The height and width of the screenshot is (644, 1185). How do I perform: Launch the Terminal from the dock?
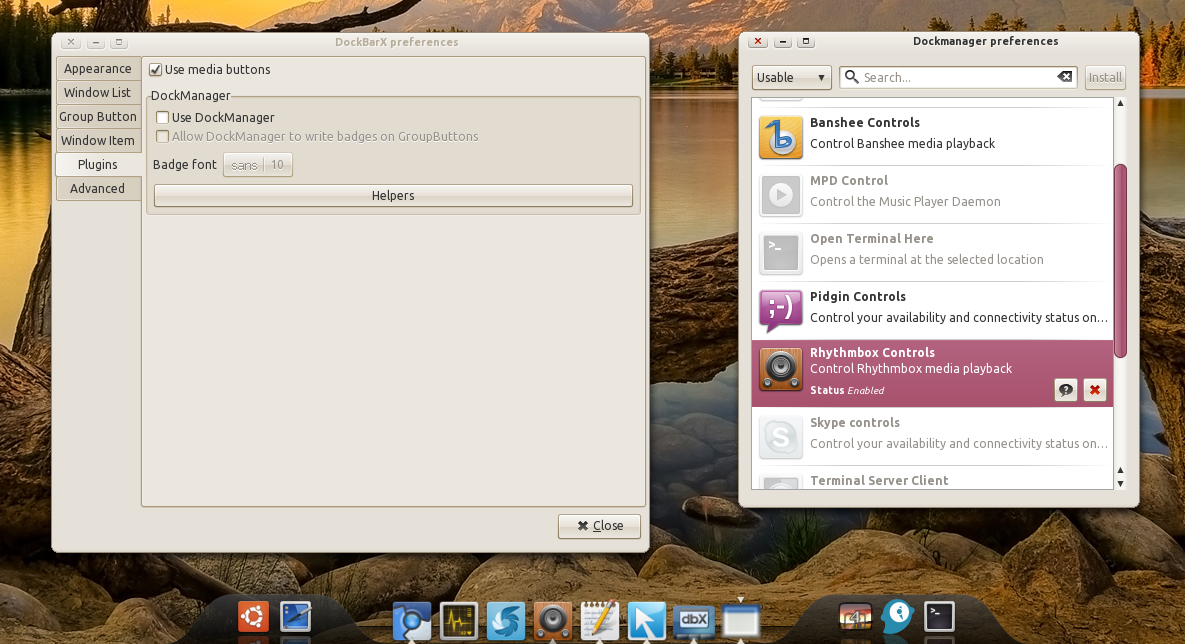tap(939, 617)
